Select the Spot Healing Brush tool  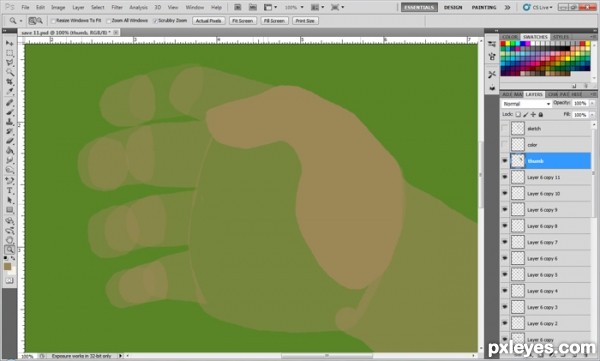pyautogui.click(x=10, y=103)
